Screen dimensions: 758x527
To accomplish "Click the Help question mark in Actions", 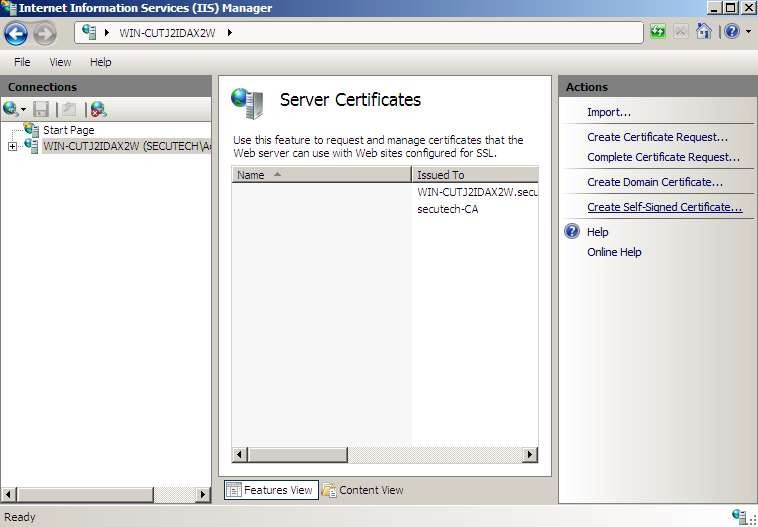I will point(572,231).
